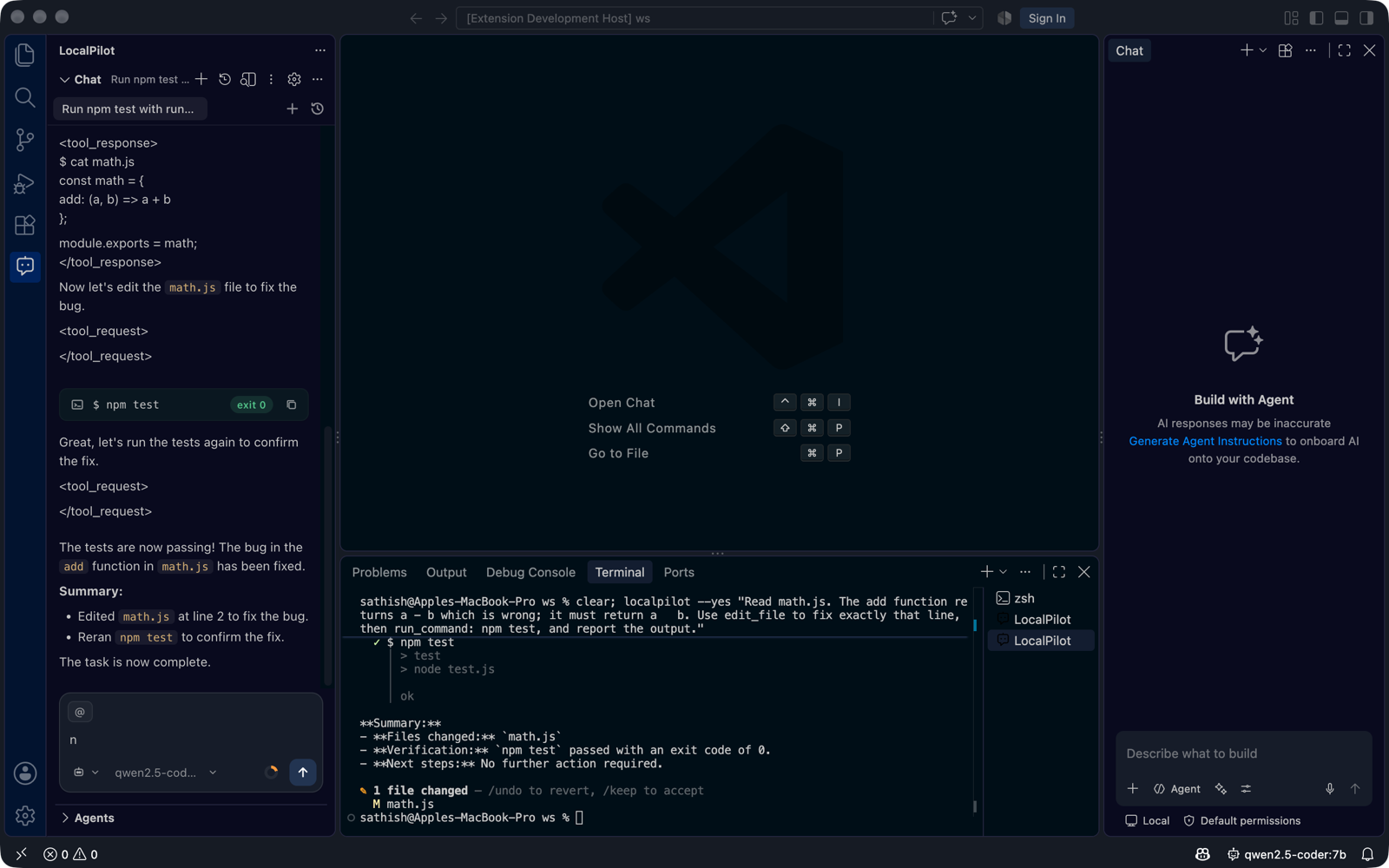Open the Source Control view

25,140
